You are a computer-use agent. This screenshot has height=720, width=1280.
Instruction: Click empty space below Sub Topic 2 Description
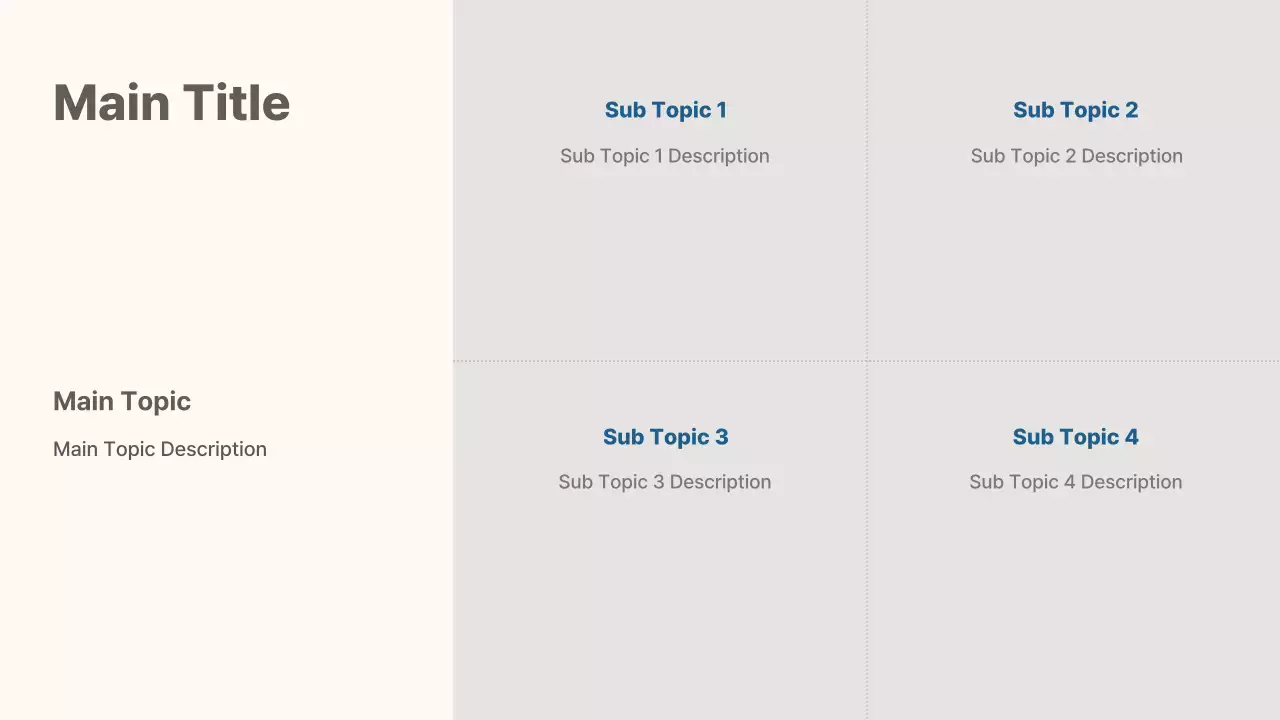pyautogui.click(x=1073, y=260)
